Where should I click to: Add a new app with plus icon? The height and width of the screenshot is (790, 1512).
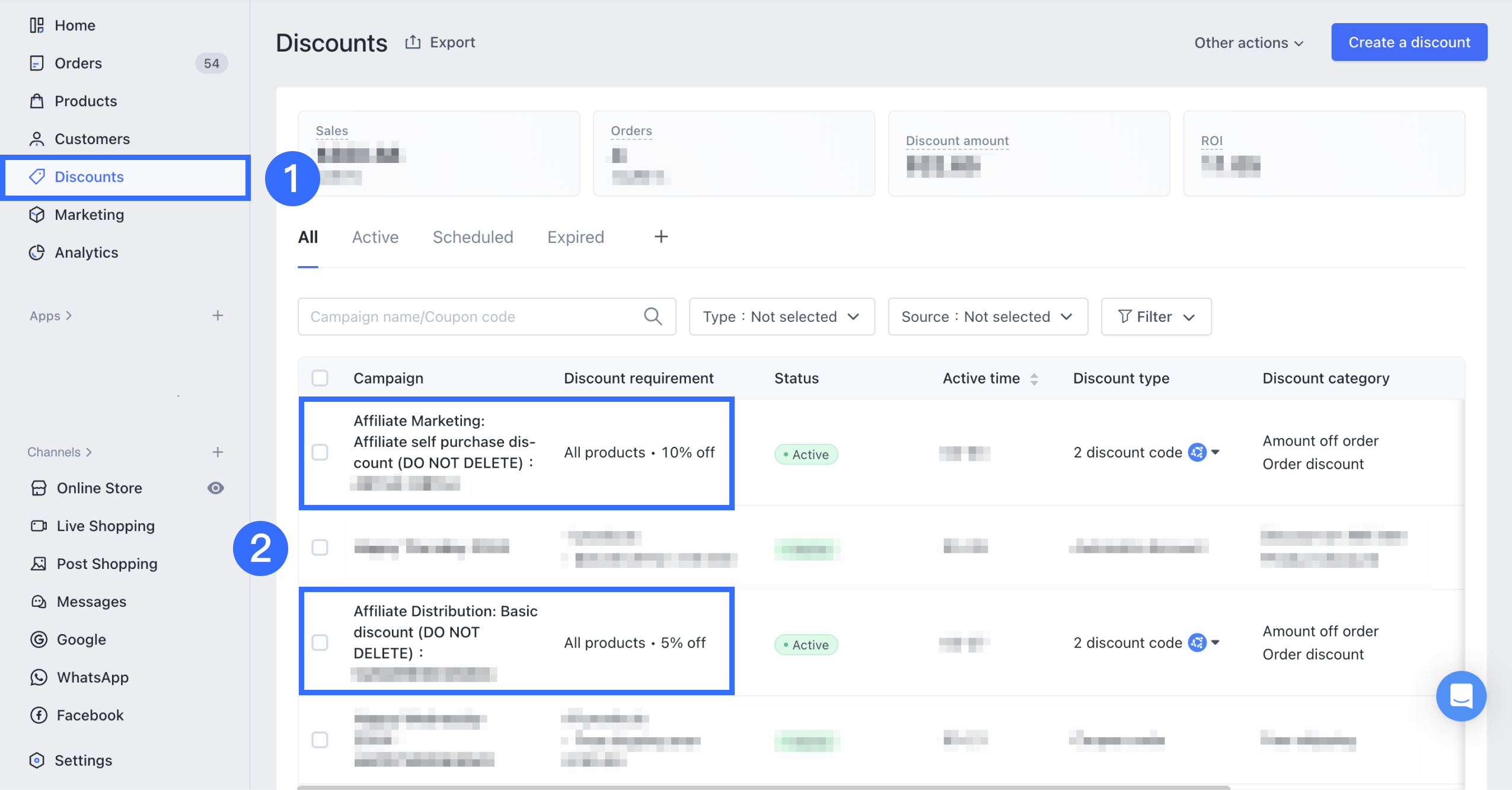tap(218, 315)
